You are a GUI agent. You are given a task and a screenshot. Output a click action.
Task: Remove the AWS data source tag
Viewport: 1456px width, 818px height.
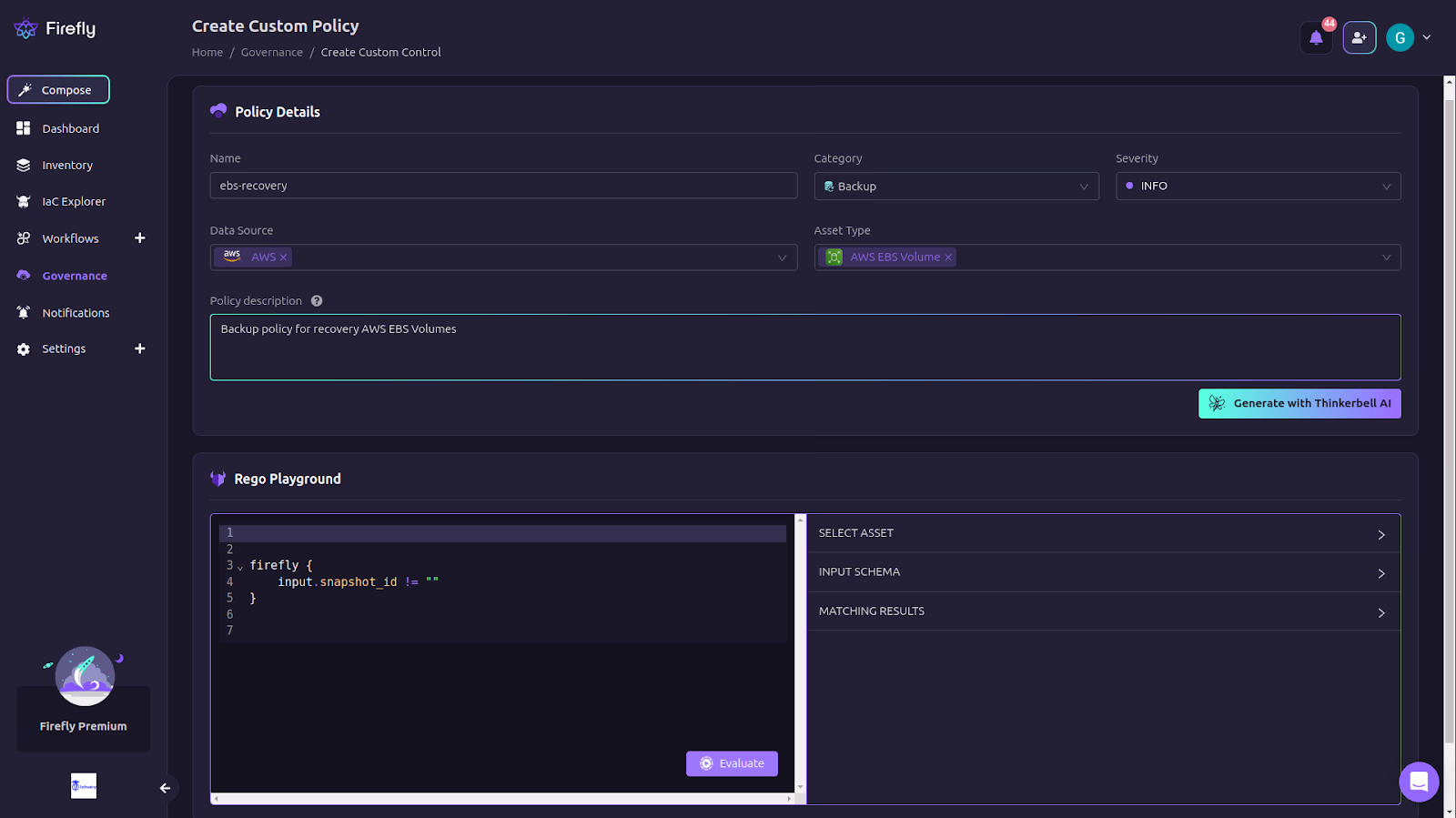(284, 258)
